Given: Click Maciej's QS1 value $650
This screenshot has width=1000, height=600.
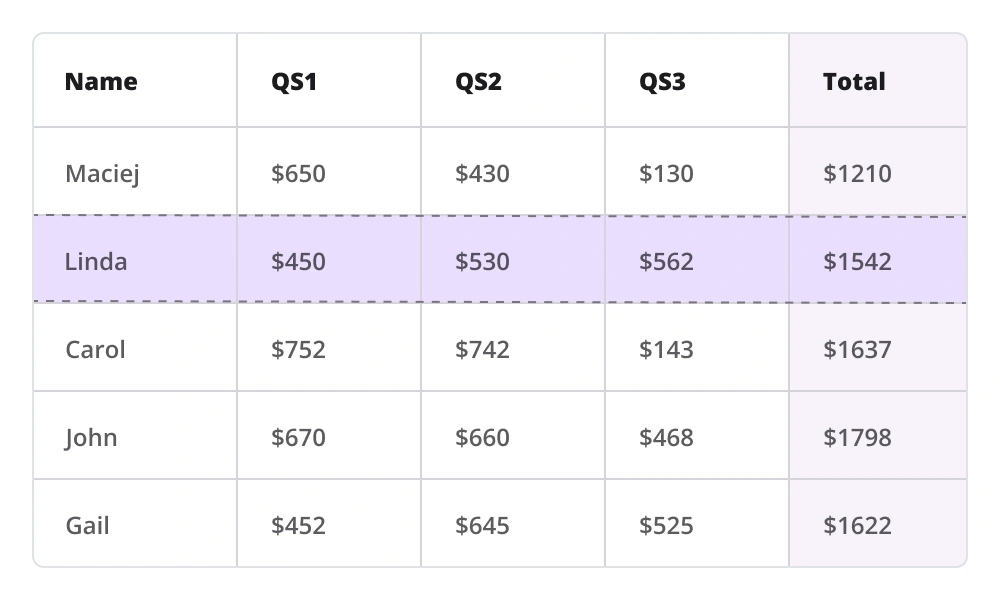Looking at the screenshot, I should 298,174.
